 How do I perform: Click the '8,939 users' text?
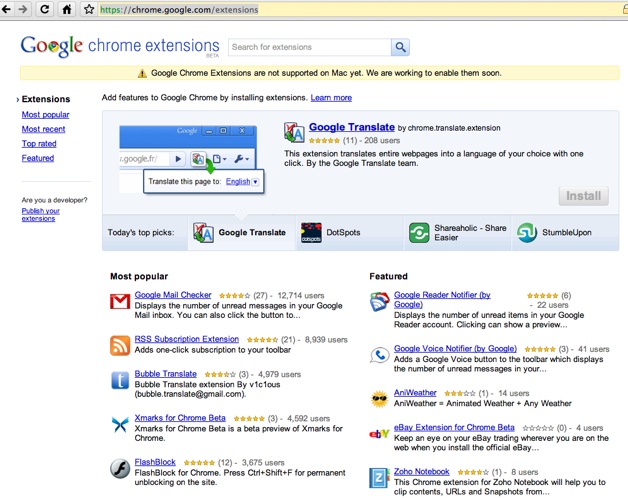[326, 340]
